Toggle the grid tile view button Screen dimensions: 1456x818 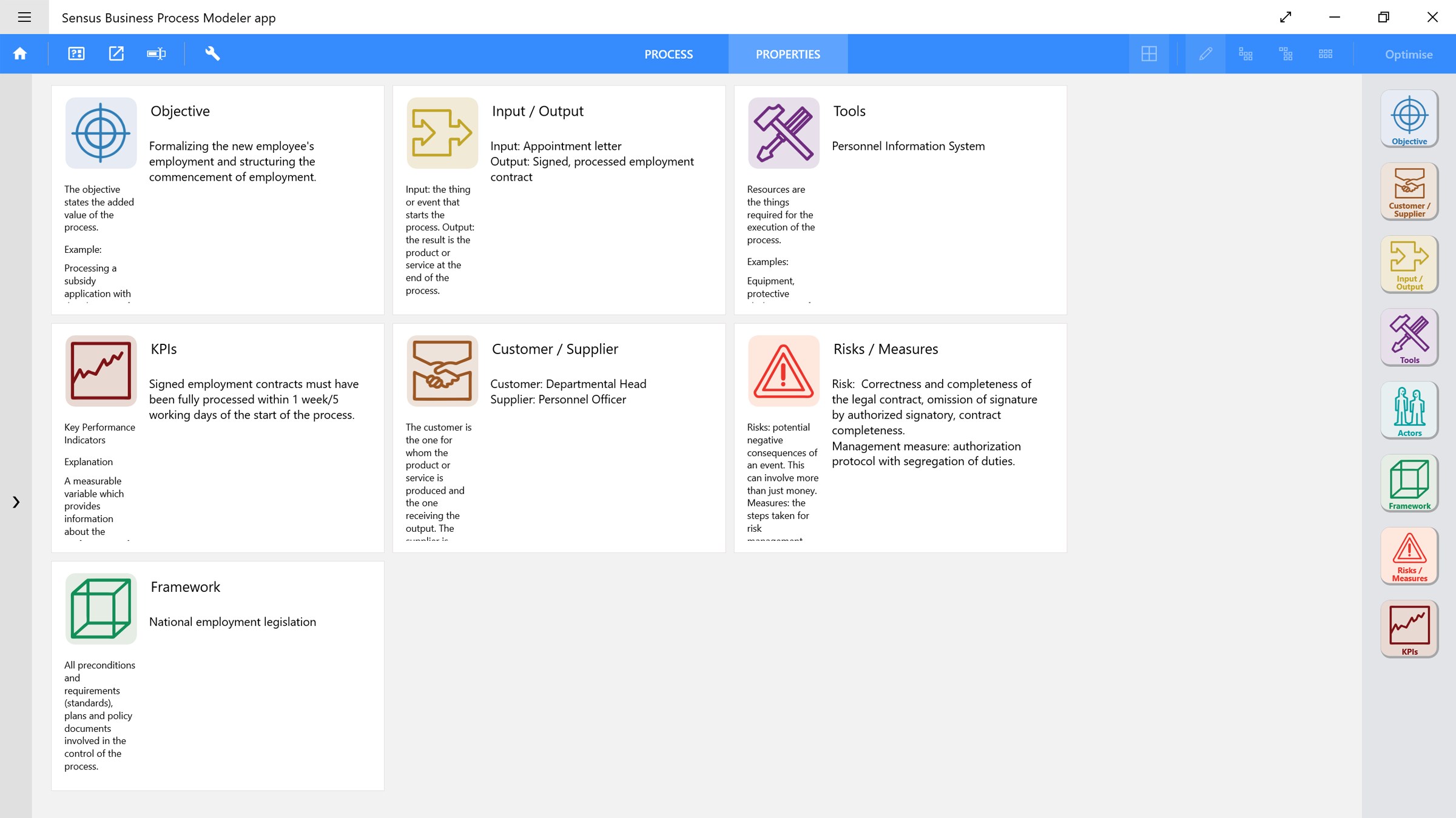pyautogui.click(x=1148, y=54)
